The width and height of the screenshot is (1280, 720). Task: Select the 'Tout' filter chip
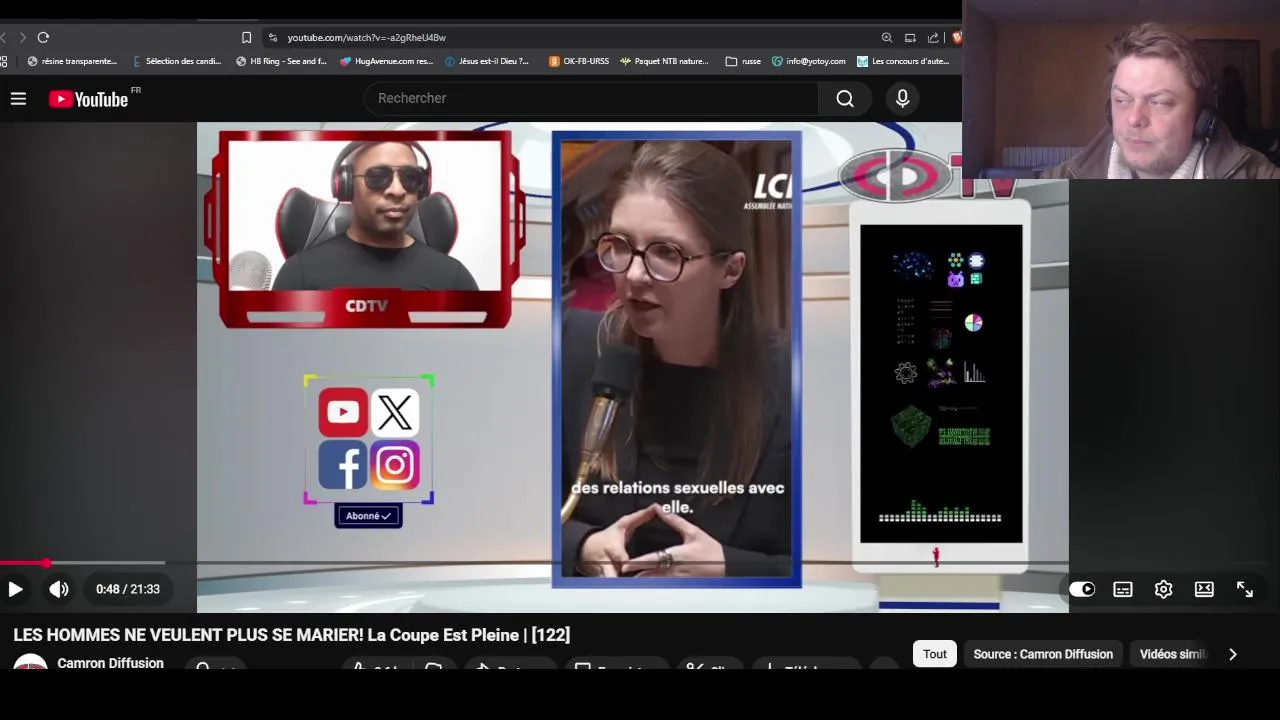(935, 654)
